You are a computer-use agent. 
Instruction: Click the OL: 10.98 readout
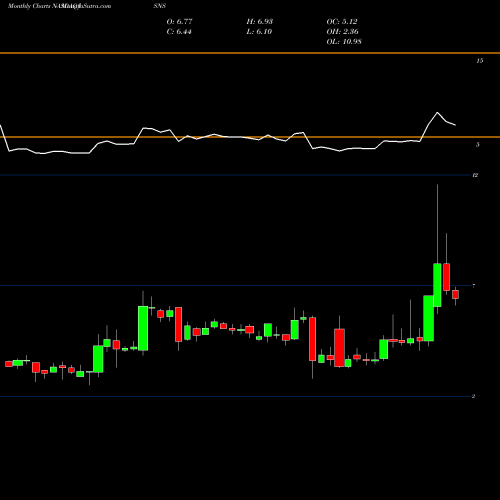pos(344,42)
